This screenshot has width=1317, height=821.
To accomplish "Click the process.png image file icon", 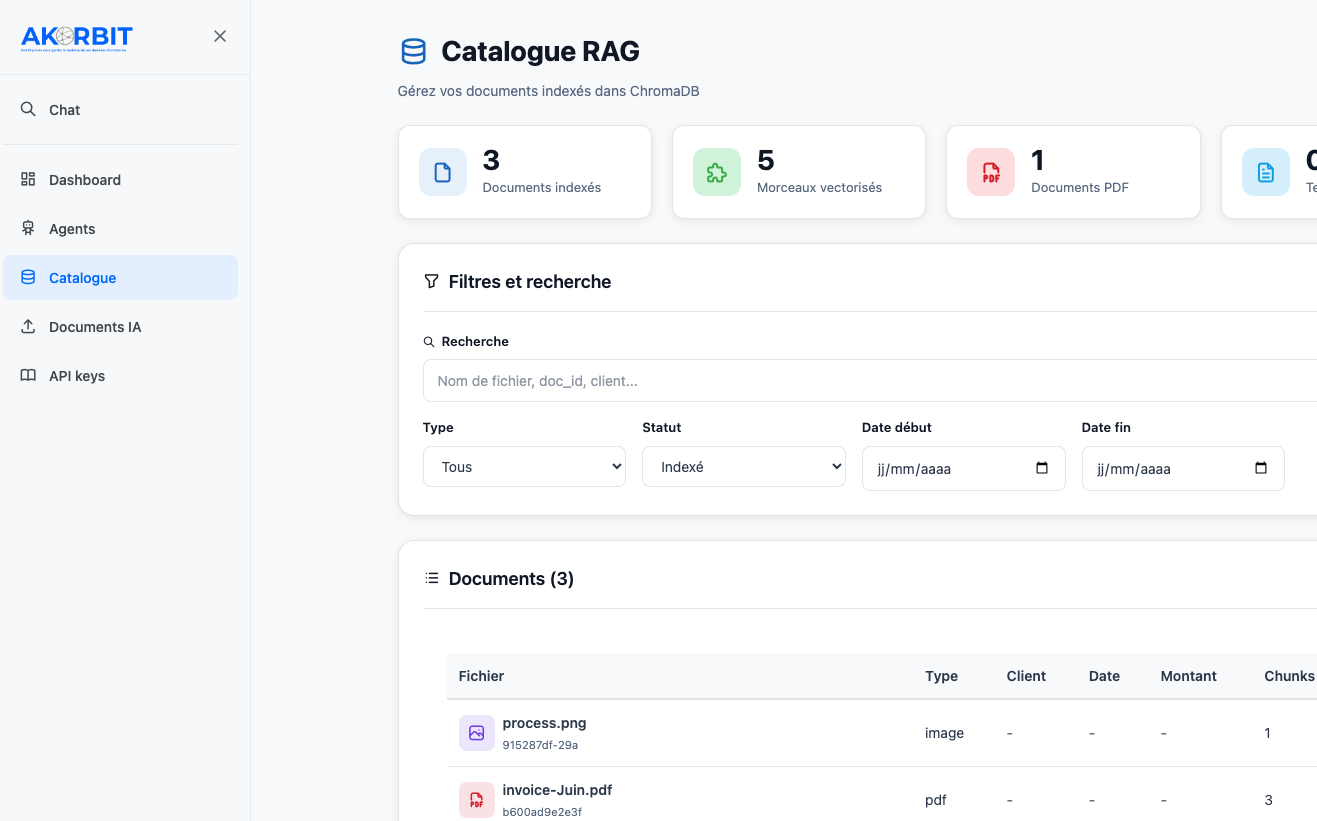I will coord(476,733).
